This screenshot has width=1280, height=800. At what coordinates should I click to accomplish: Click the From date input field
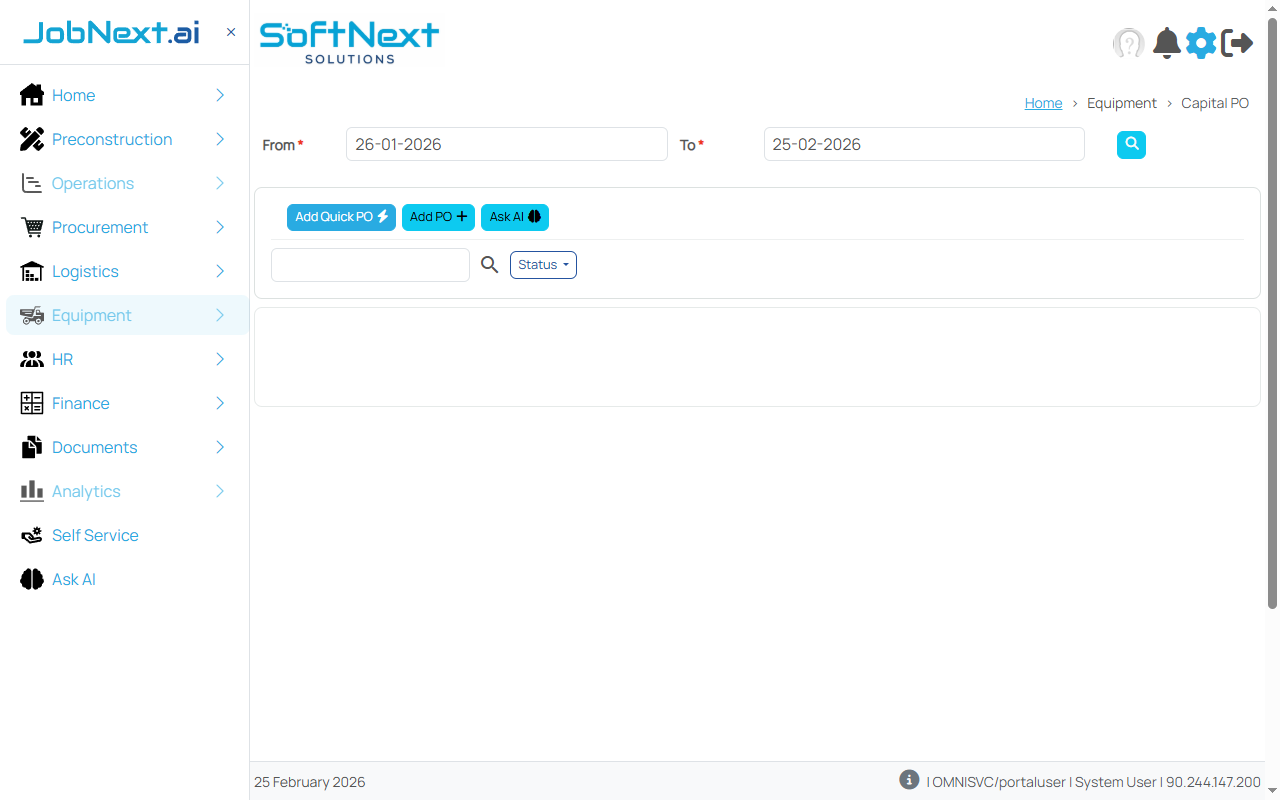(x=506, y=144)
